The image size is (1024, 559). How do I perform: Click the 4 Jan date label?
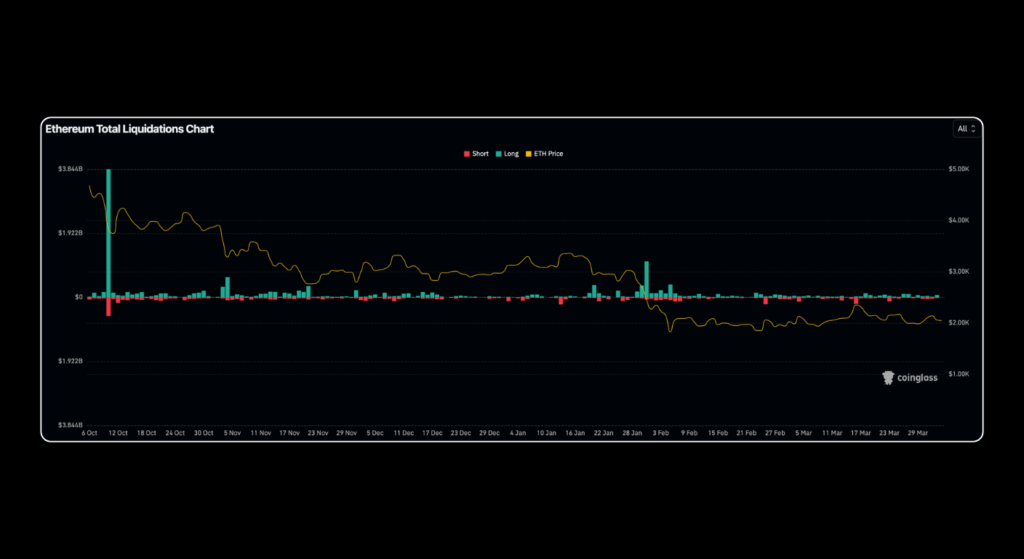518,433
